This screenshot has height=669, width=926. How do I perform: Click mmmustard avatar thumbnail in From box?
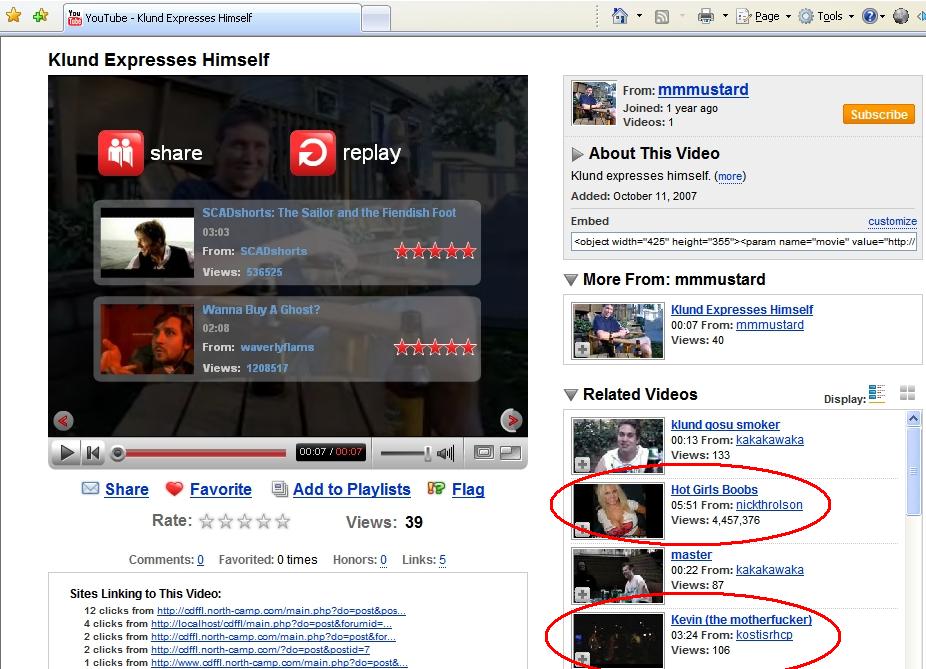(x=594, y=103)
